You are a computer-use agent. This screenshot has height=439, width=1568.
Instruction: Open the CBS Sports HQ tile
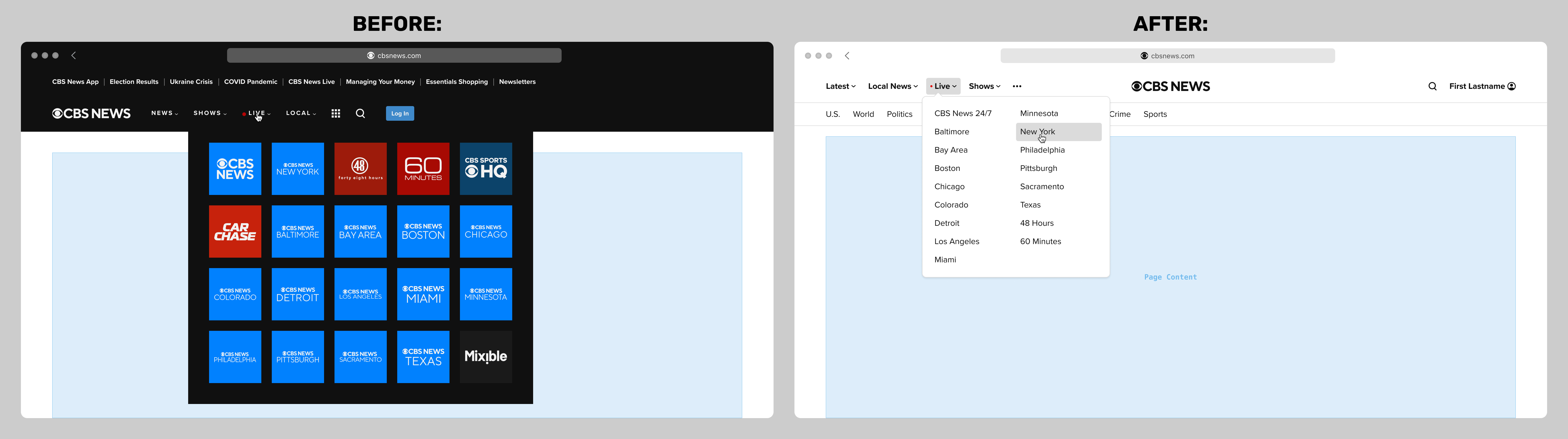point(486,169)
